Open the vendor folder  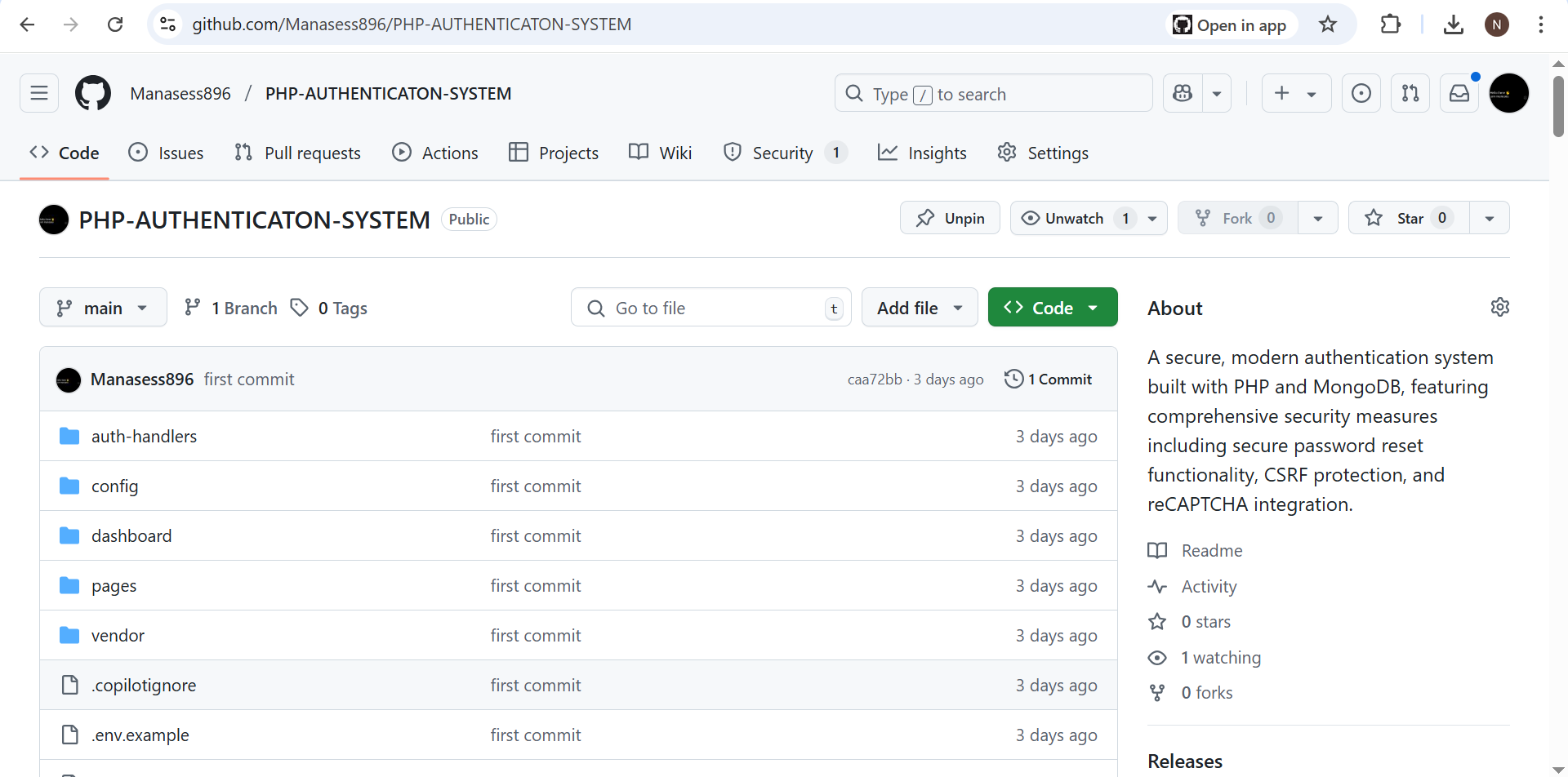118,636
